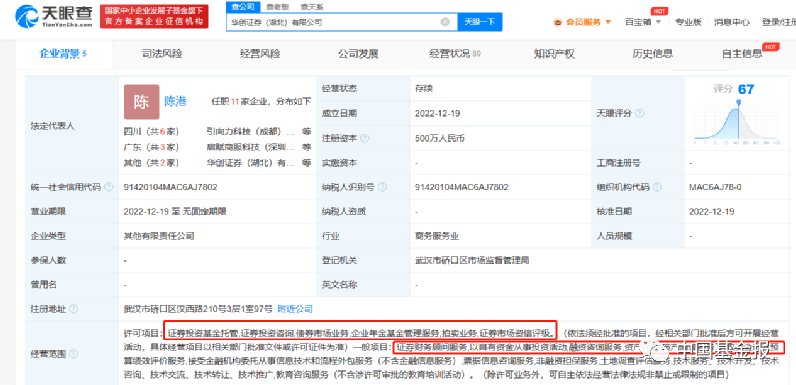Clear the search box with the X icon
This screenshot has width=796, height=385.
(x=445, y=22)
